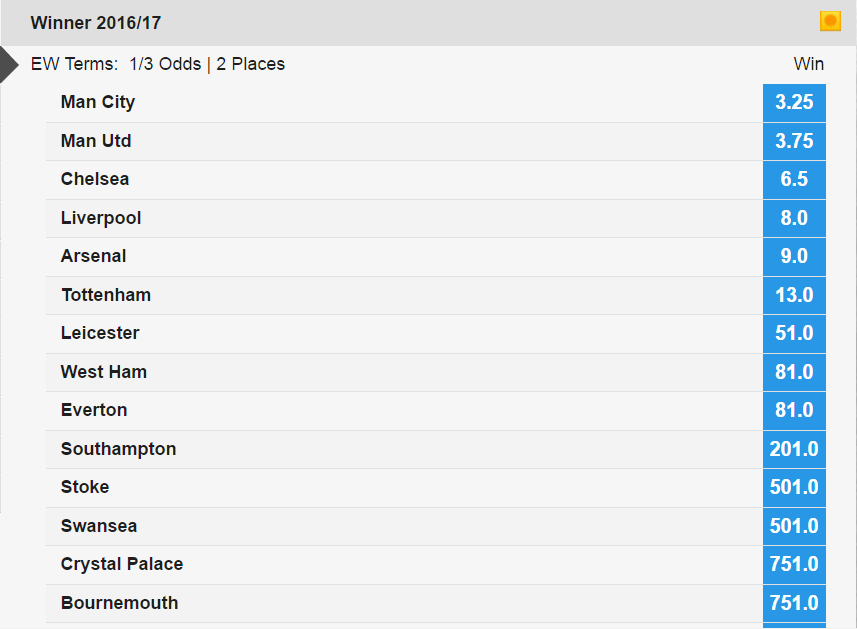Click the Winner 2016/17 header title
This screenshot has width=857, height=629.
tap(96, 23)
